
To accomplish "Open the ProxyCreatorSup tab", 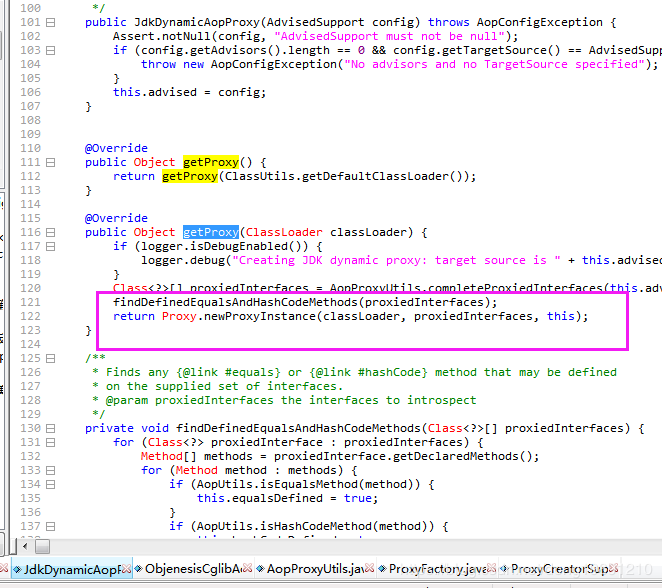I will tap(559, 569).
